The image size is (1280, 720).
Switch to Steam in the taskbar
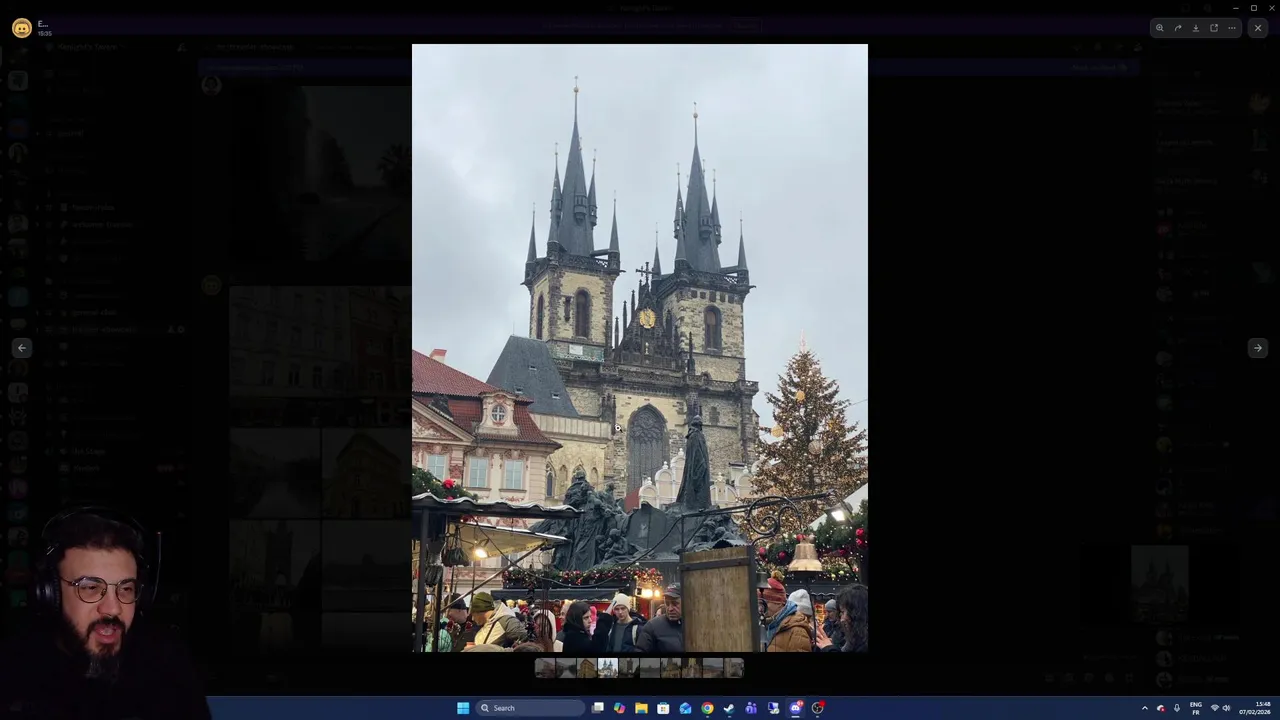point(729,708)
